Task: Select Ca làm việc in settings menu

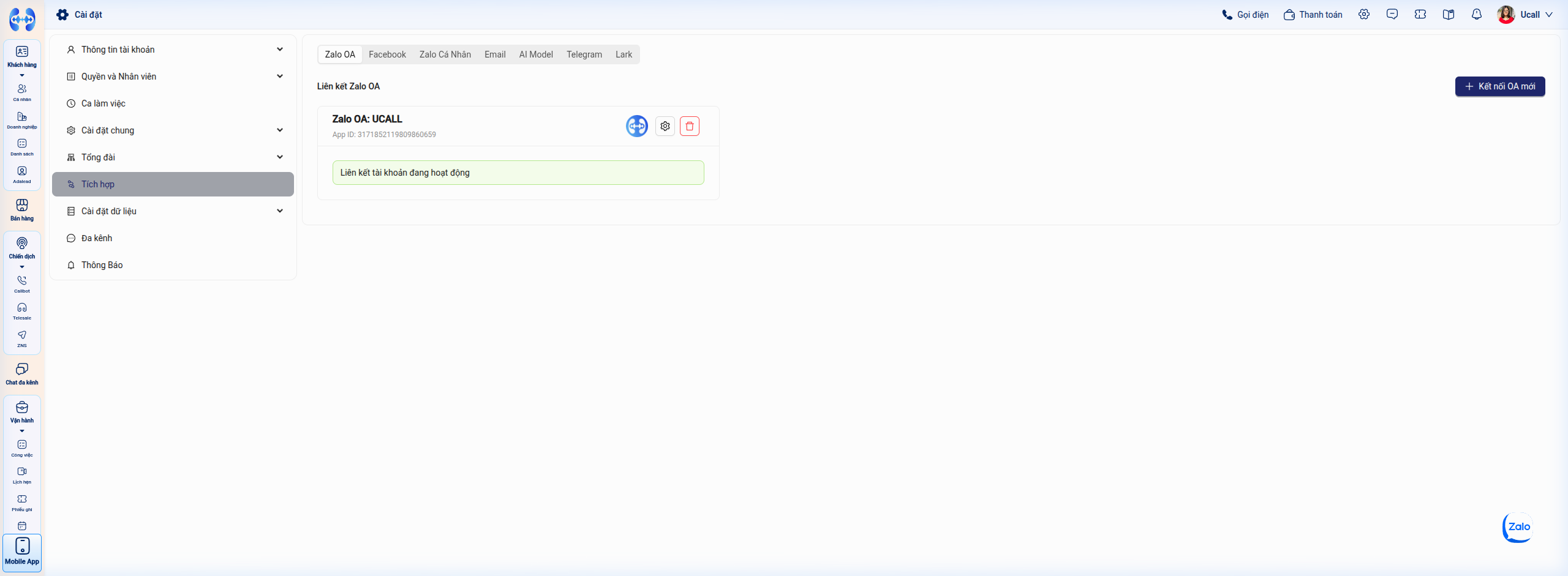Action: 173,103
